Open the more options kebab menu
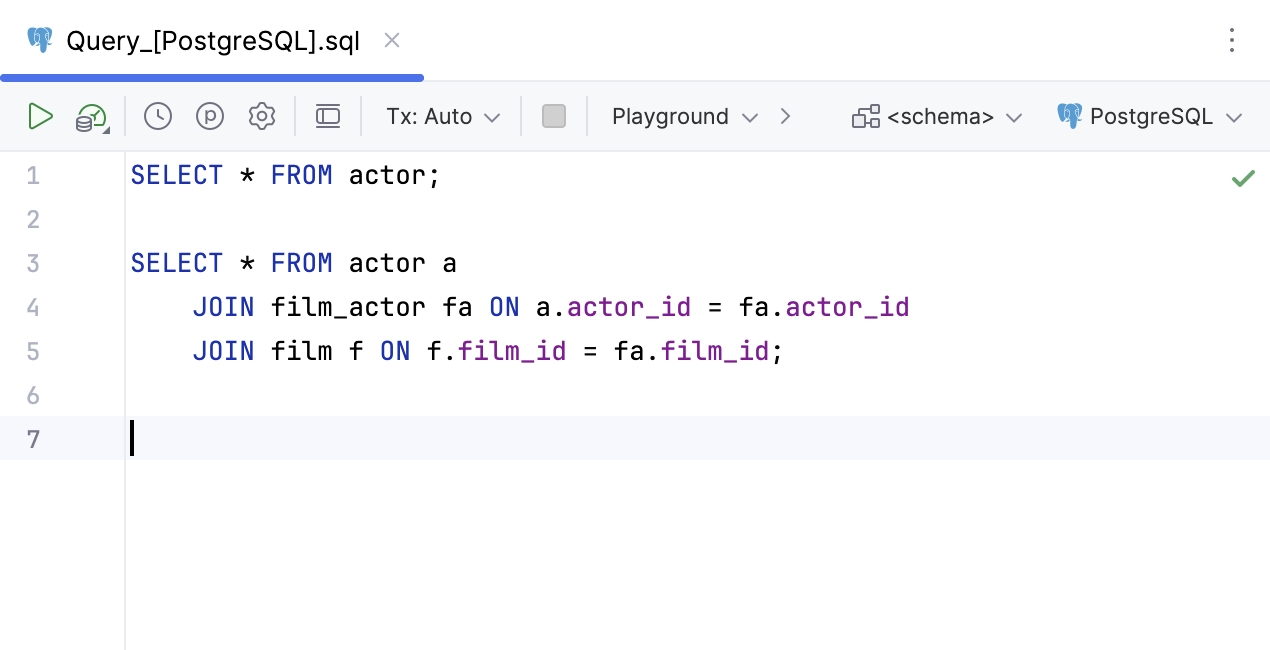This screenshot has width=1270, height=650. 1232,40
